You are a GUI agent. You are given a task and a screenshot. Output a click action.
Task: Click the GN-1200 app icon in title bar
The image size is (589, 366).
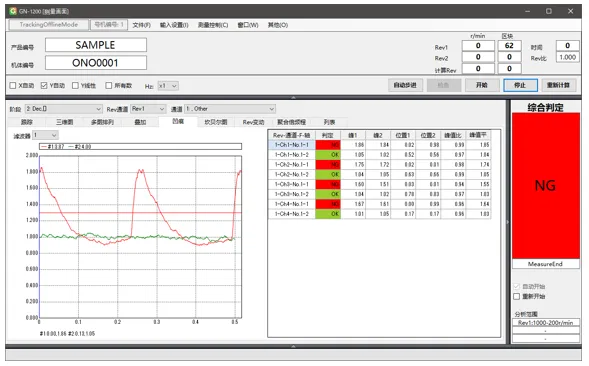pyautogui.click(x=13, y=11)
